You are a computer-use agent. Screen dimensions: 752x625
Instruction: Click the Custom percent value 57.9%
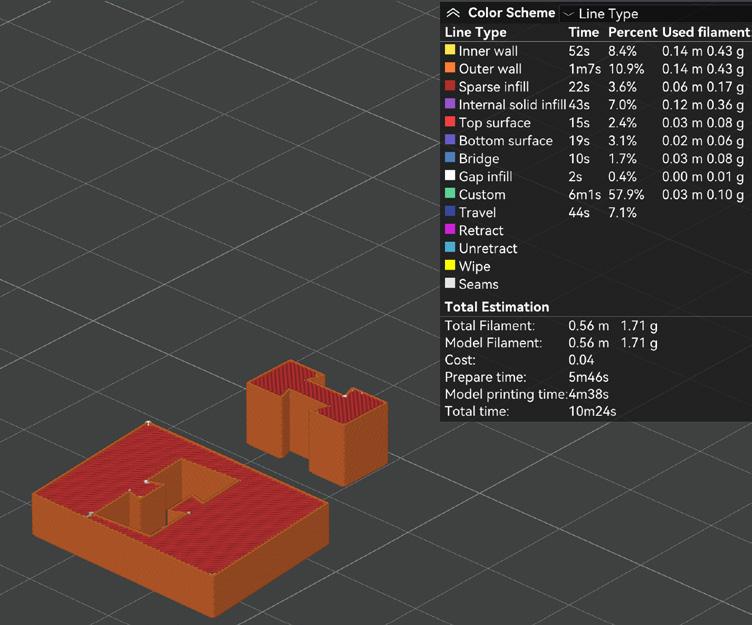coord(626,194)
